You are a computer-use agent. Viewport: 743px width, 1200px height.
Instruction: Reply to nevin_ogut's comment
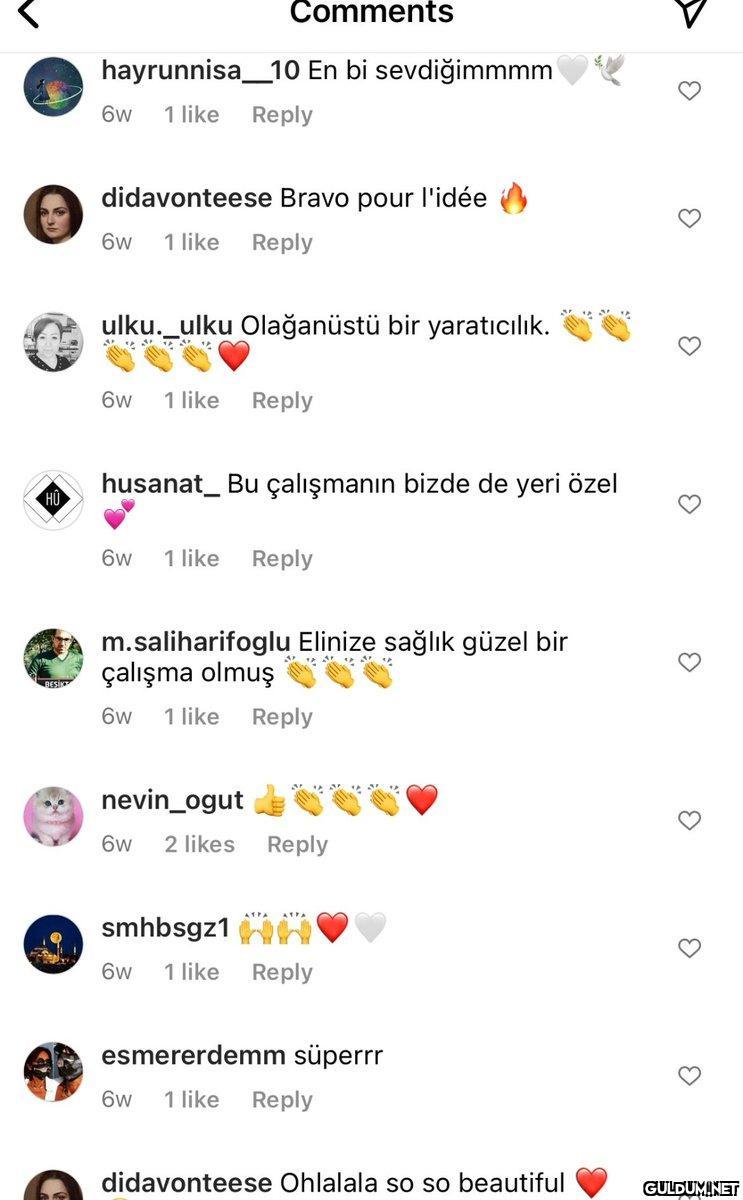297,844
